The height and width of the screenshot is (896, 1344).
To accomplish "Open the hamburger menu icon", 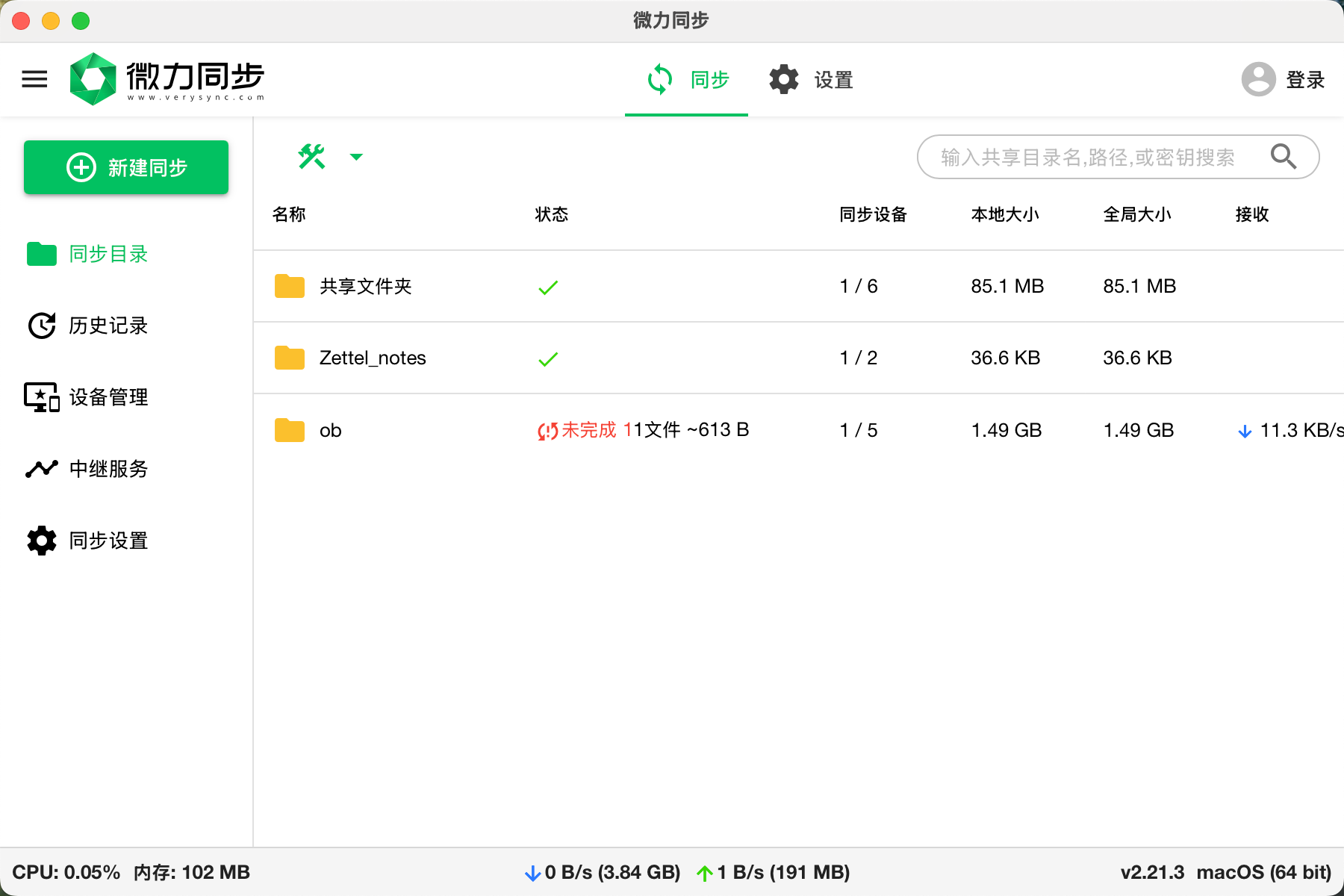I will pyautogui.click(x=34, y=79).
